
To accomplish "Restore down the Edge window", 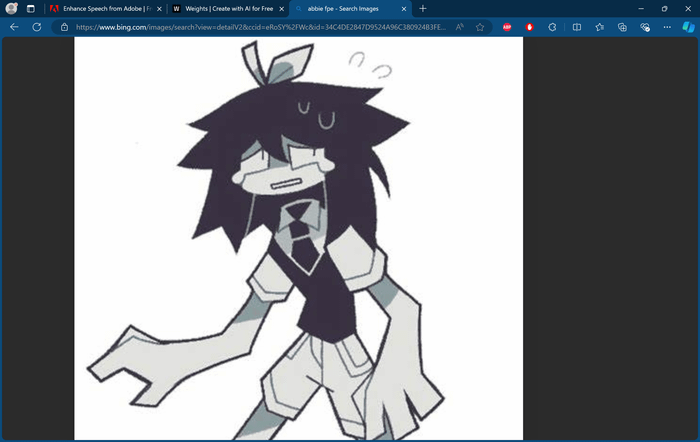I will point(664,8).
